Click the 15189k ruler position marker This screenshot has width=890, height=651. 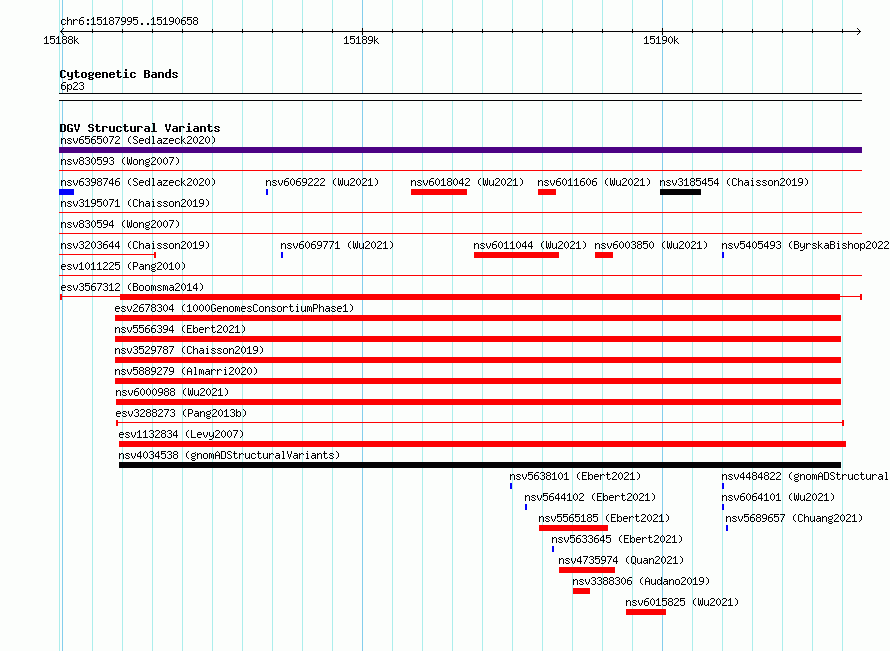click(361, 40)
